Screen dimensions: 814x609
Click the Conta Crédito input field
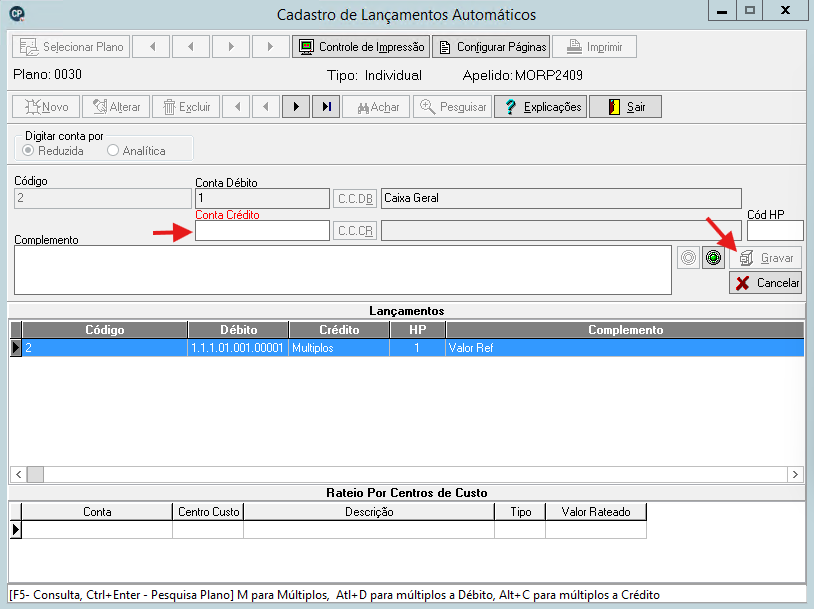click(x=262, y=231)
